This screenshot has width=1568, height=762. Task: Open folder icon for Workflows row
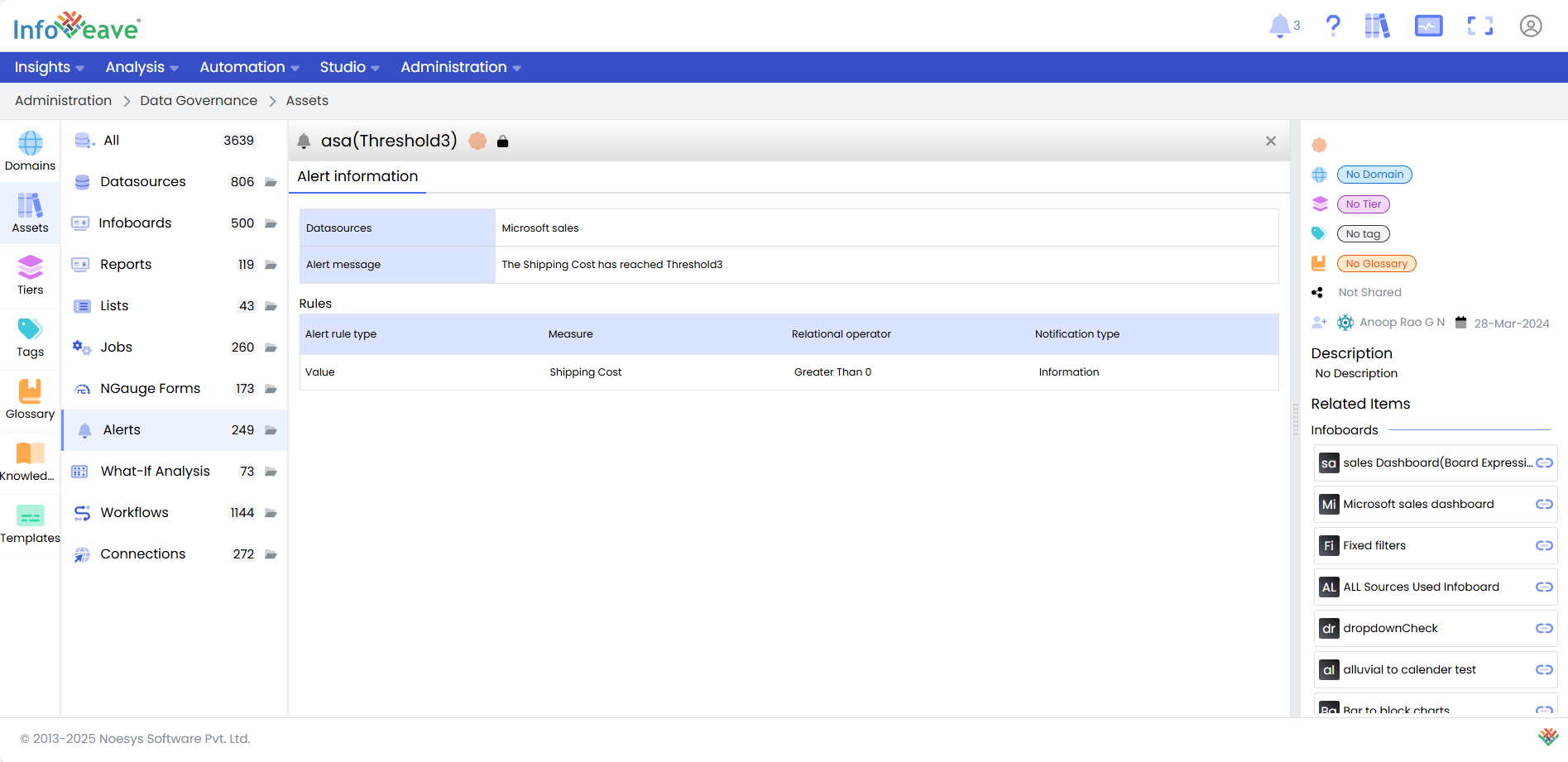click(271, 513)
